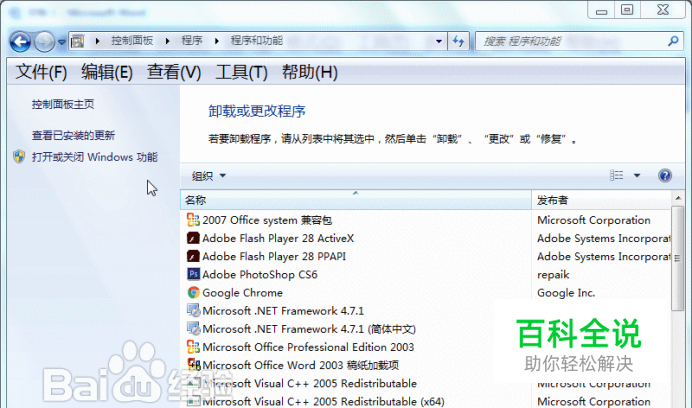Click Flash Player 28 ActiveX icon
The height and width of the screenshot is (408, 692).
(x=193, y=238)
